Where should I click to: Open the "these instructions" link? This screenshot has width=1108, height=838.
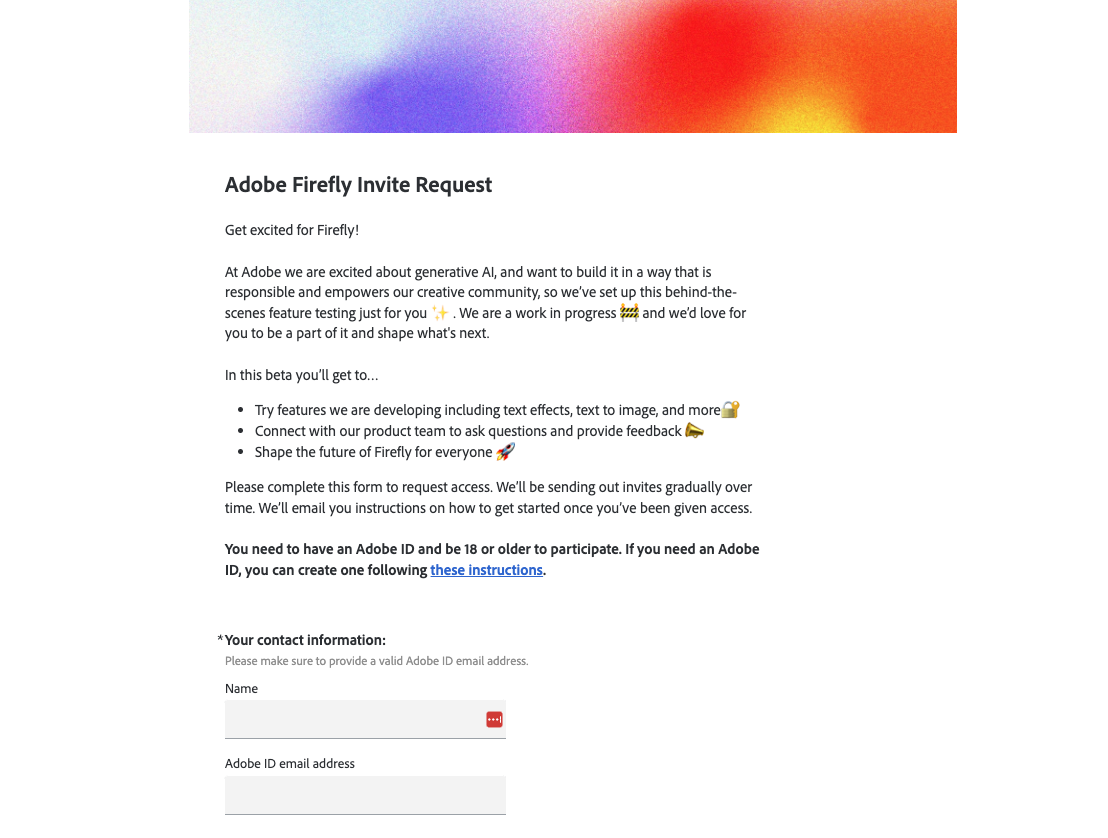[486, 570]
